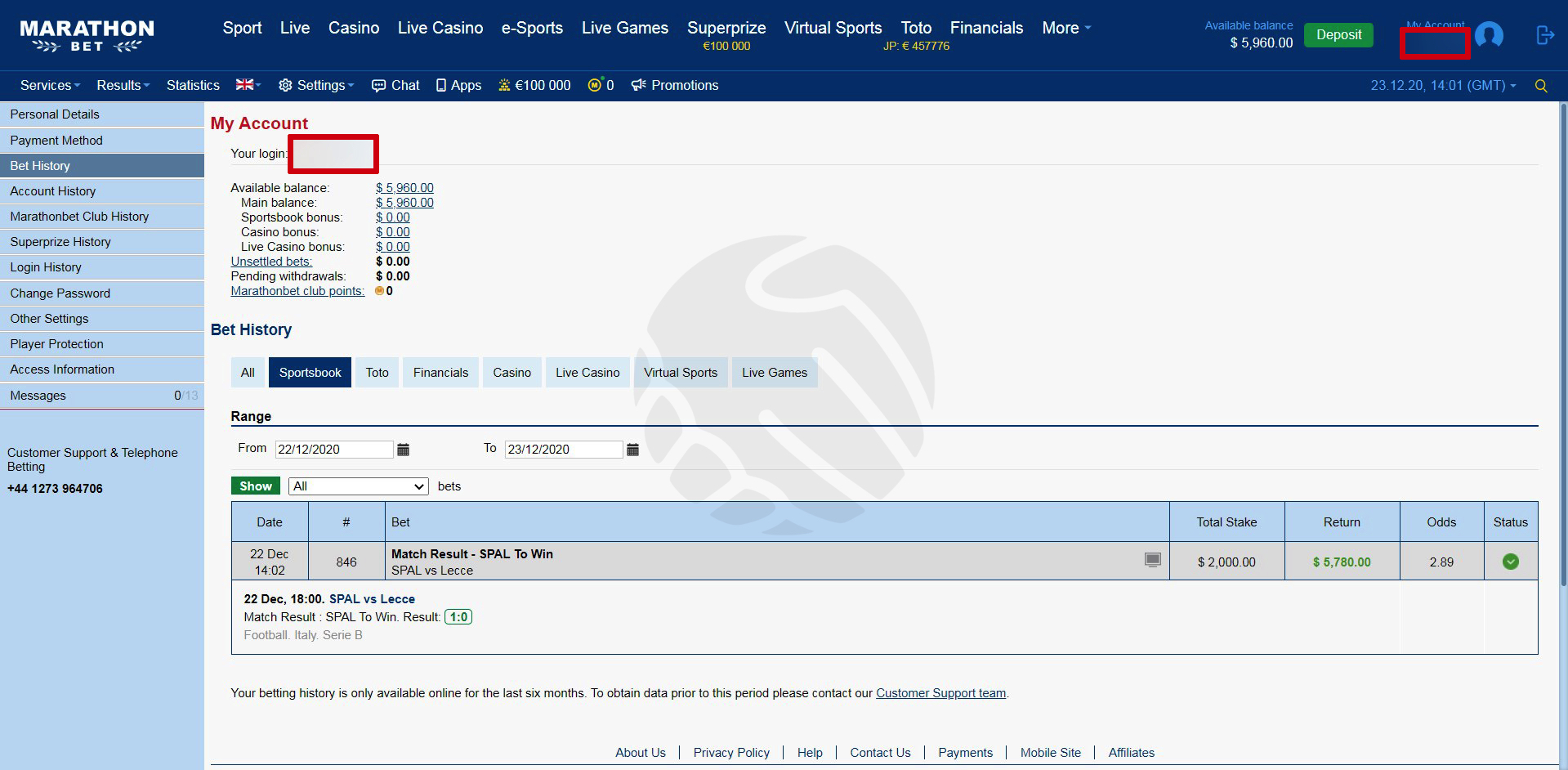1568x770 pixels.
Task: Open e-Sports section
Action: click(x=532, y=28)
